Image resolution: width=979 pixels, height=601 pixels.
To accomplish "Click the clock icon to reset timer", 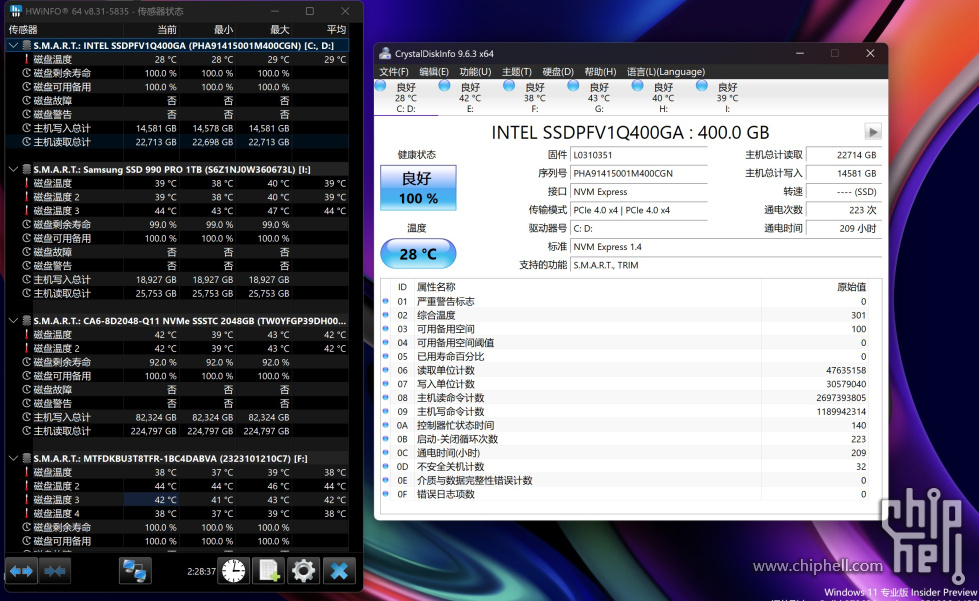I will (x=233, y=570).
